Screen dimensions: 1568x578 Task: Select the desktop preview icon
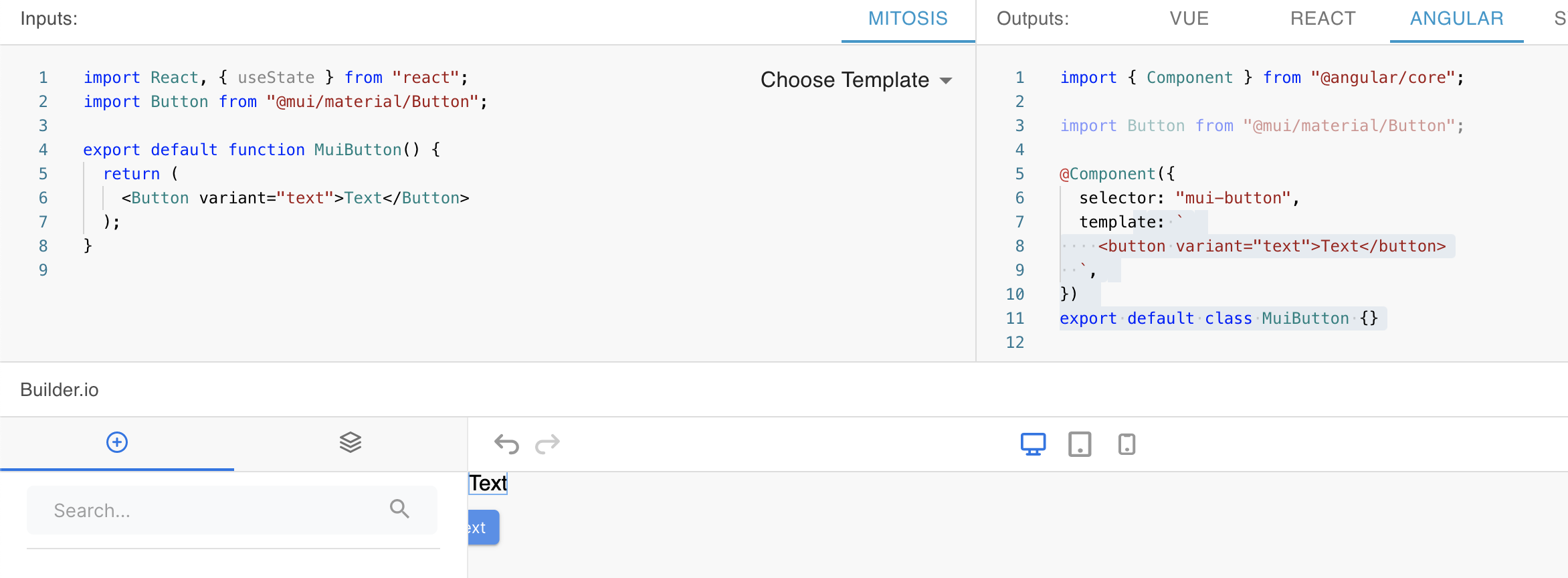pyautogui.click(x=1032, y=444)
